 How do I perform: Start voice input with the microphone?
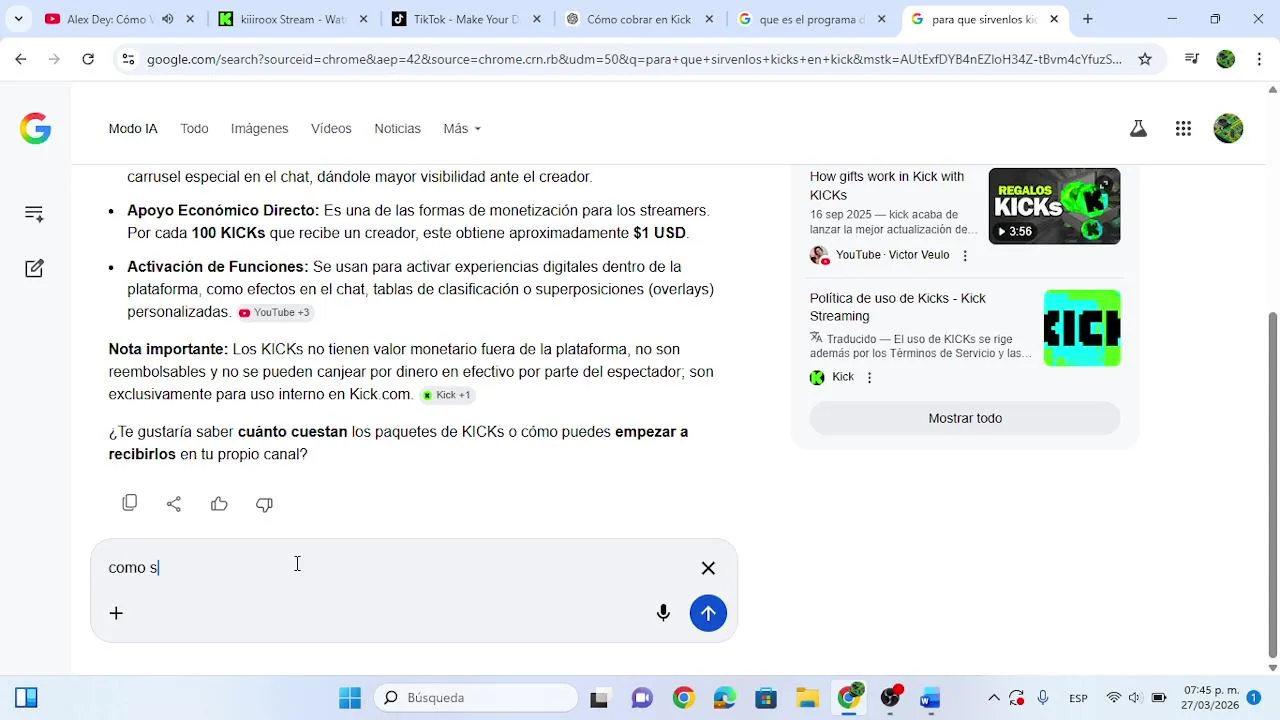click(x=663, y=613)
